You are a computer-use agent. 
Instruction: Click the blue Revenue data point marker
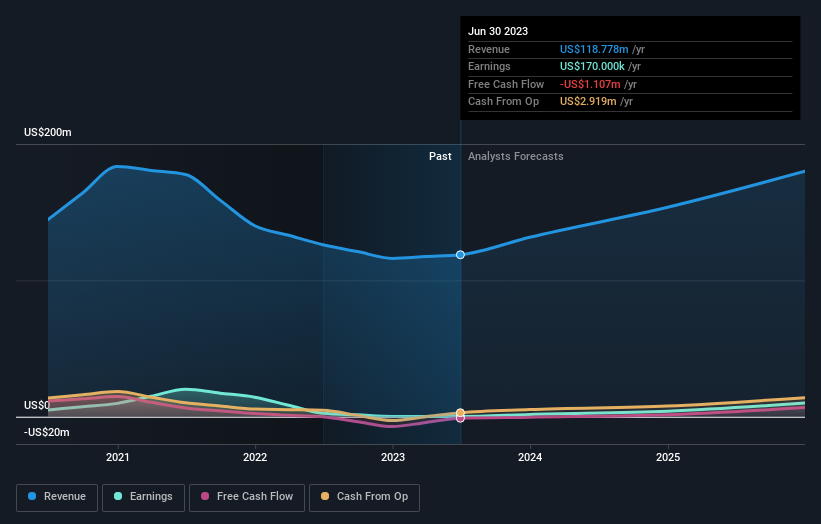click(x=460, y=255)
